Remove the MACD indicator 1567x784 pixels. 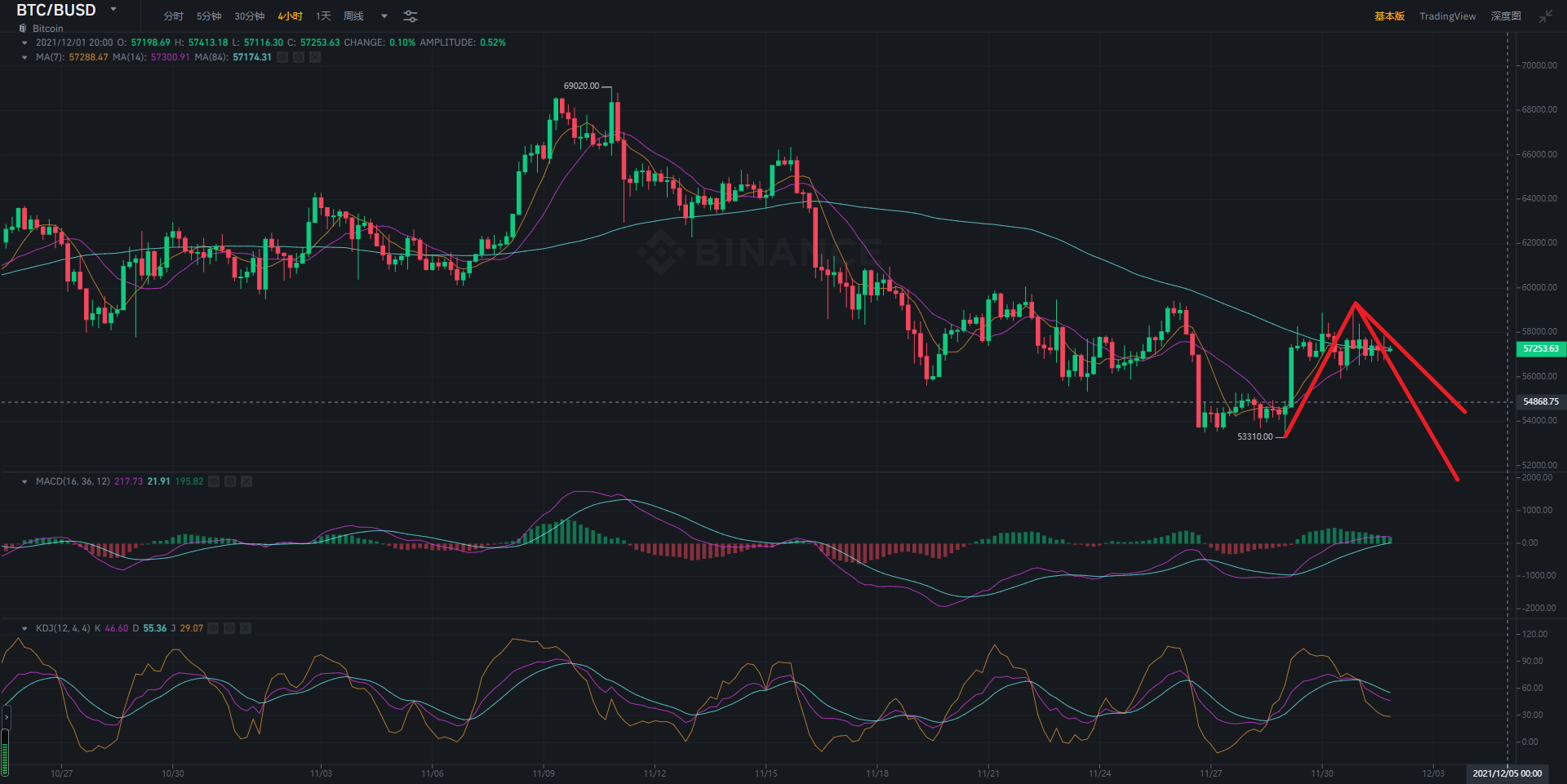[246, 481]
